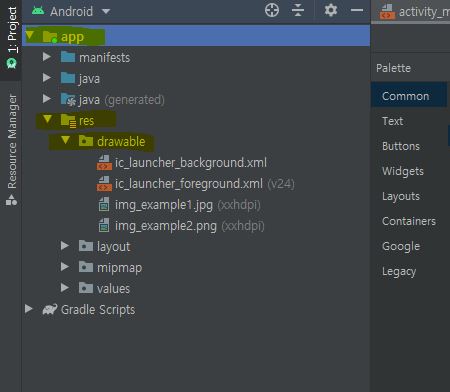
Task: Select the Containers palette category
Action: 409,221
